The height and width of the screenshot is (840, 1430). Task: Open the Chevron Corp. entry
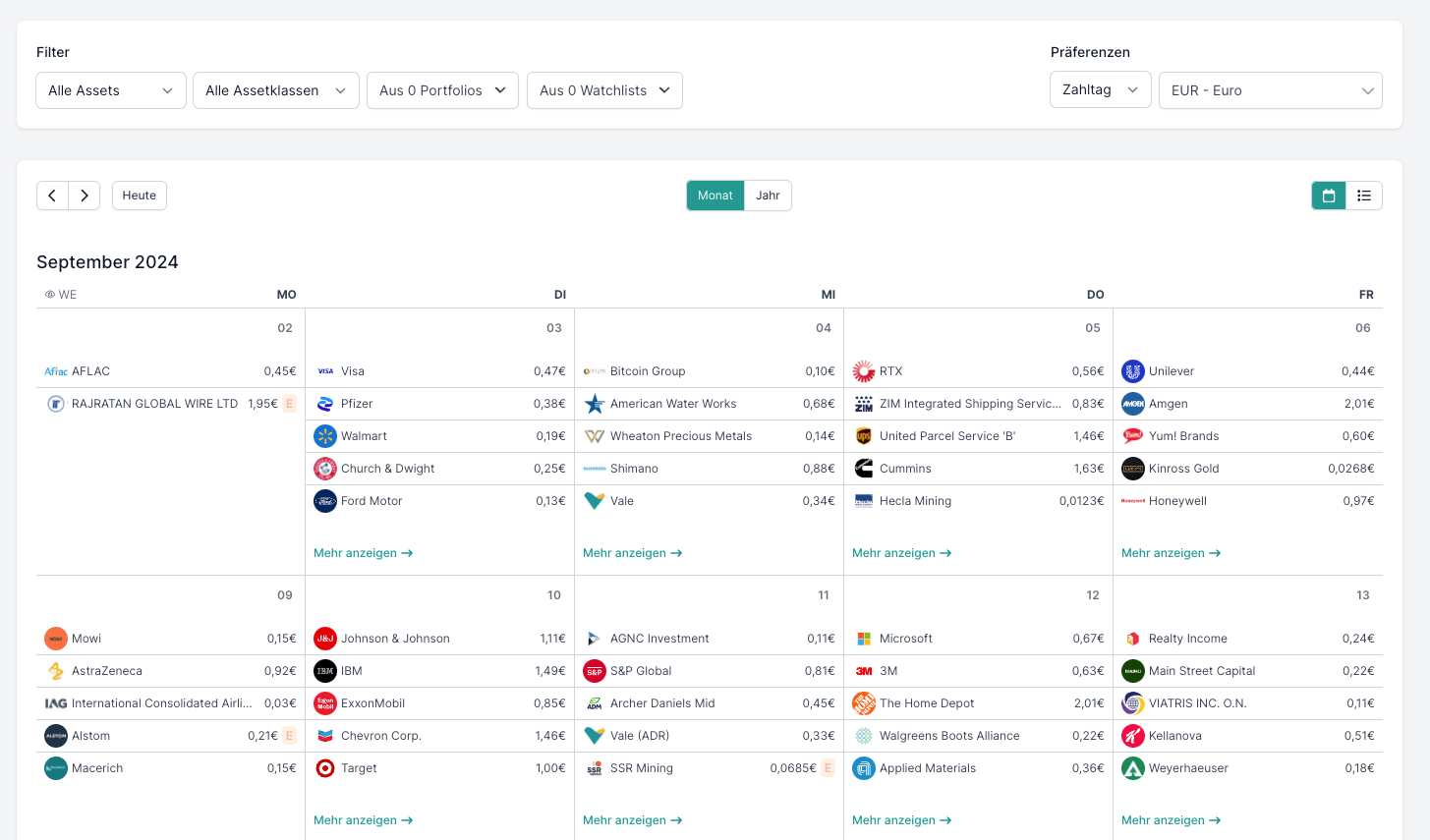(x=439, y=736)
